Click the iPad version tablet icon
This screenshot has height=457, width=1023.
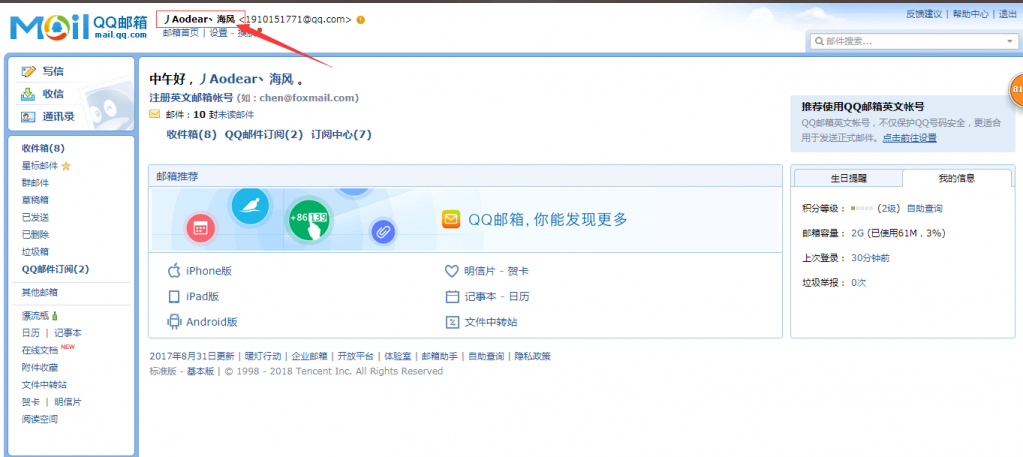pos(174,297)
